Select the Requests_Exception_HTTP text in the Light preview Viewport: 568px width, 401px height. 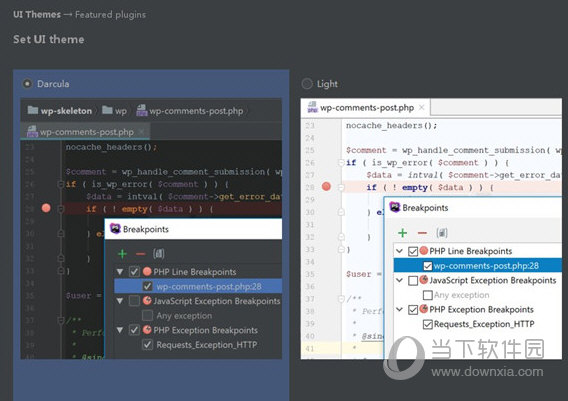pos(484,324)
